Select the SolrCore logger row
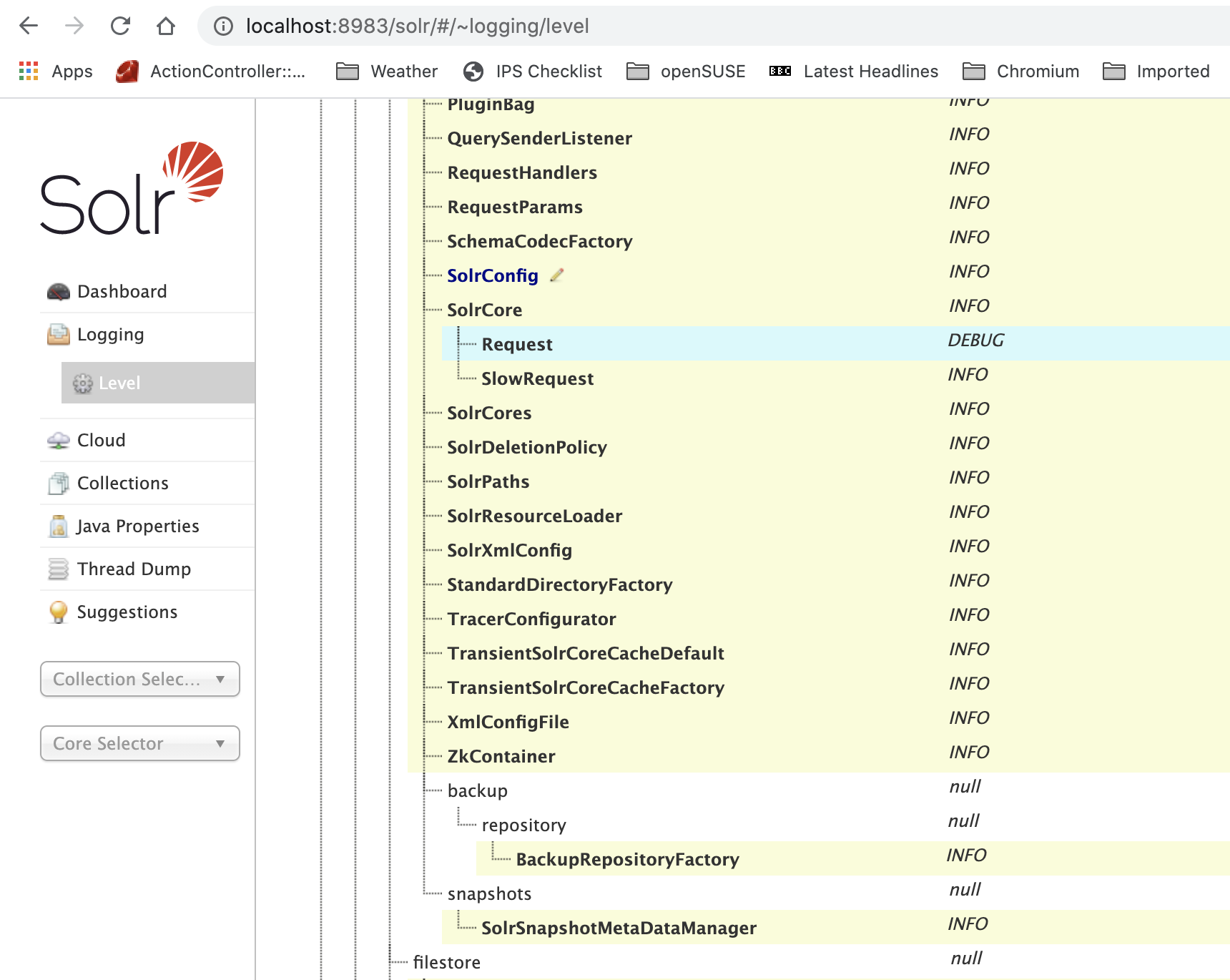Viewport: 1230px width, 980px height. [x=485, y=310]
